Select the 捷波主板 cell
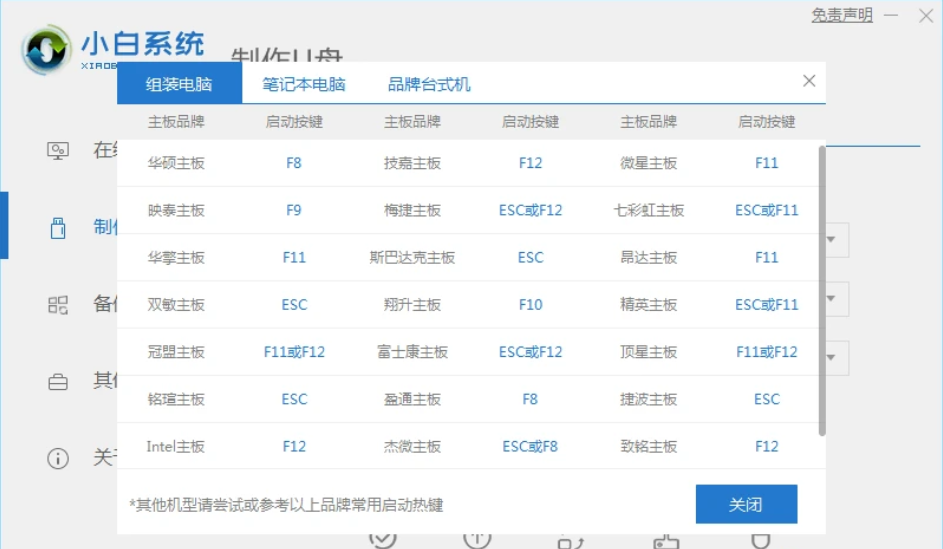 [x=649, y=399]
